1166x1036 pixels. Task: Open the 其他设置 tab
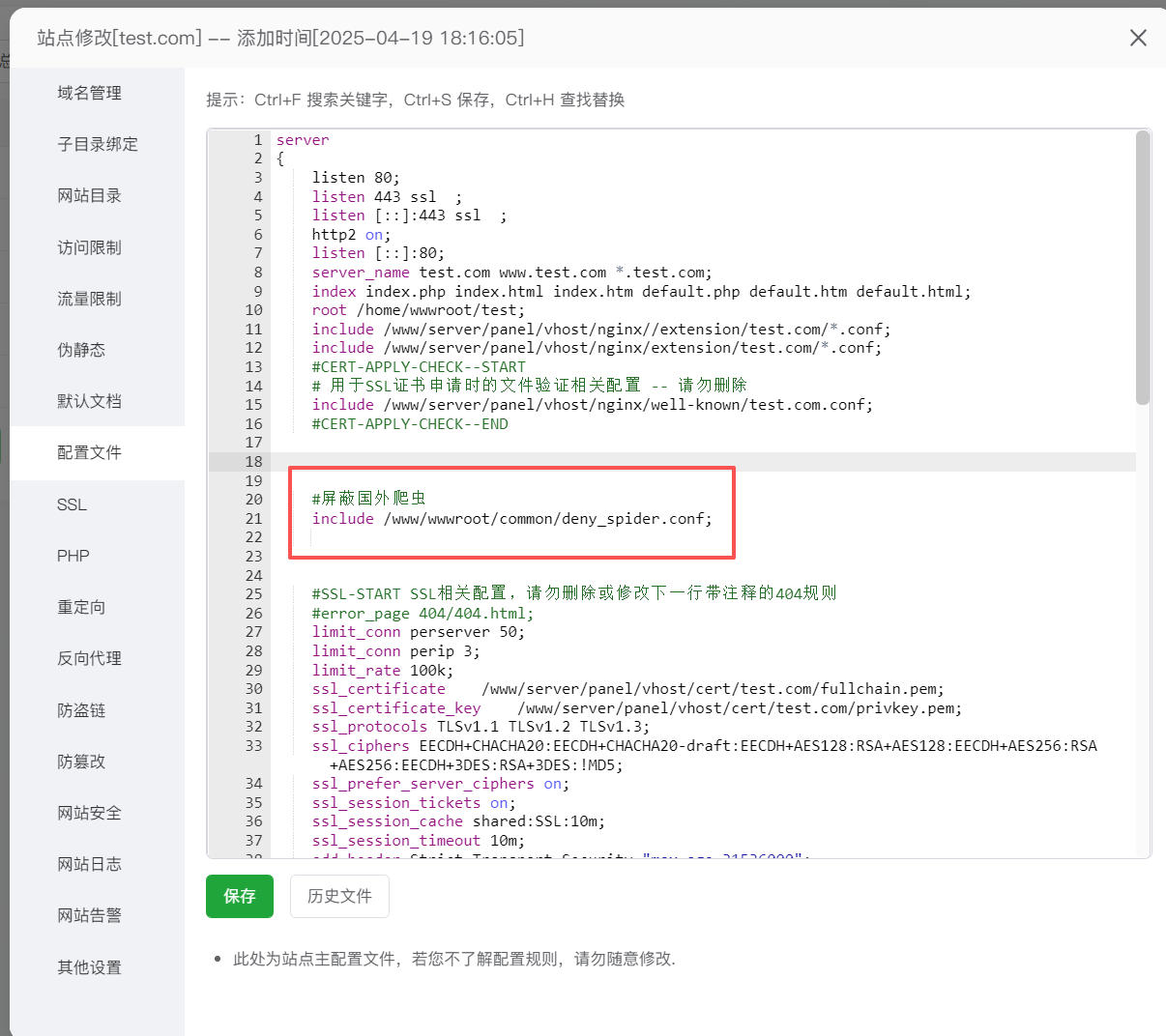89,967
